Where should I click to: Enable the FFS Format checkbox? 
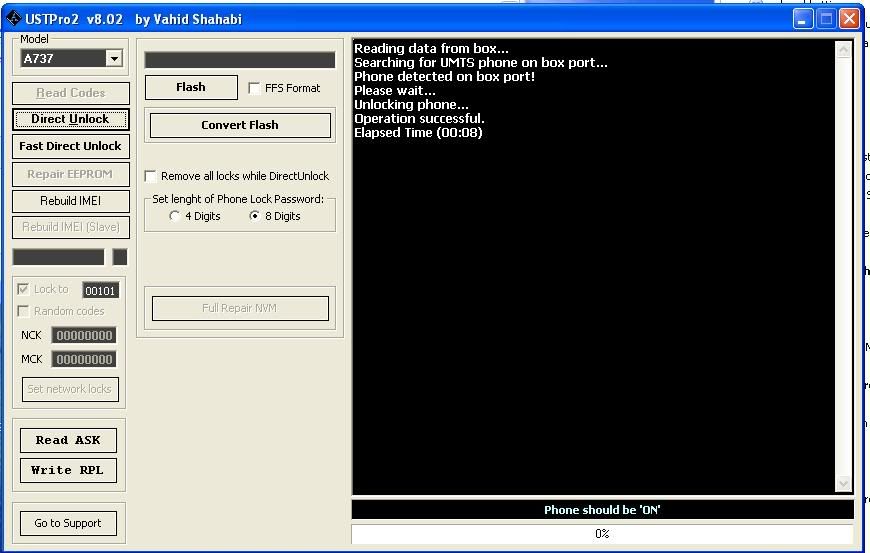click(254, 88)
